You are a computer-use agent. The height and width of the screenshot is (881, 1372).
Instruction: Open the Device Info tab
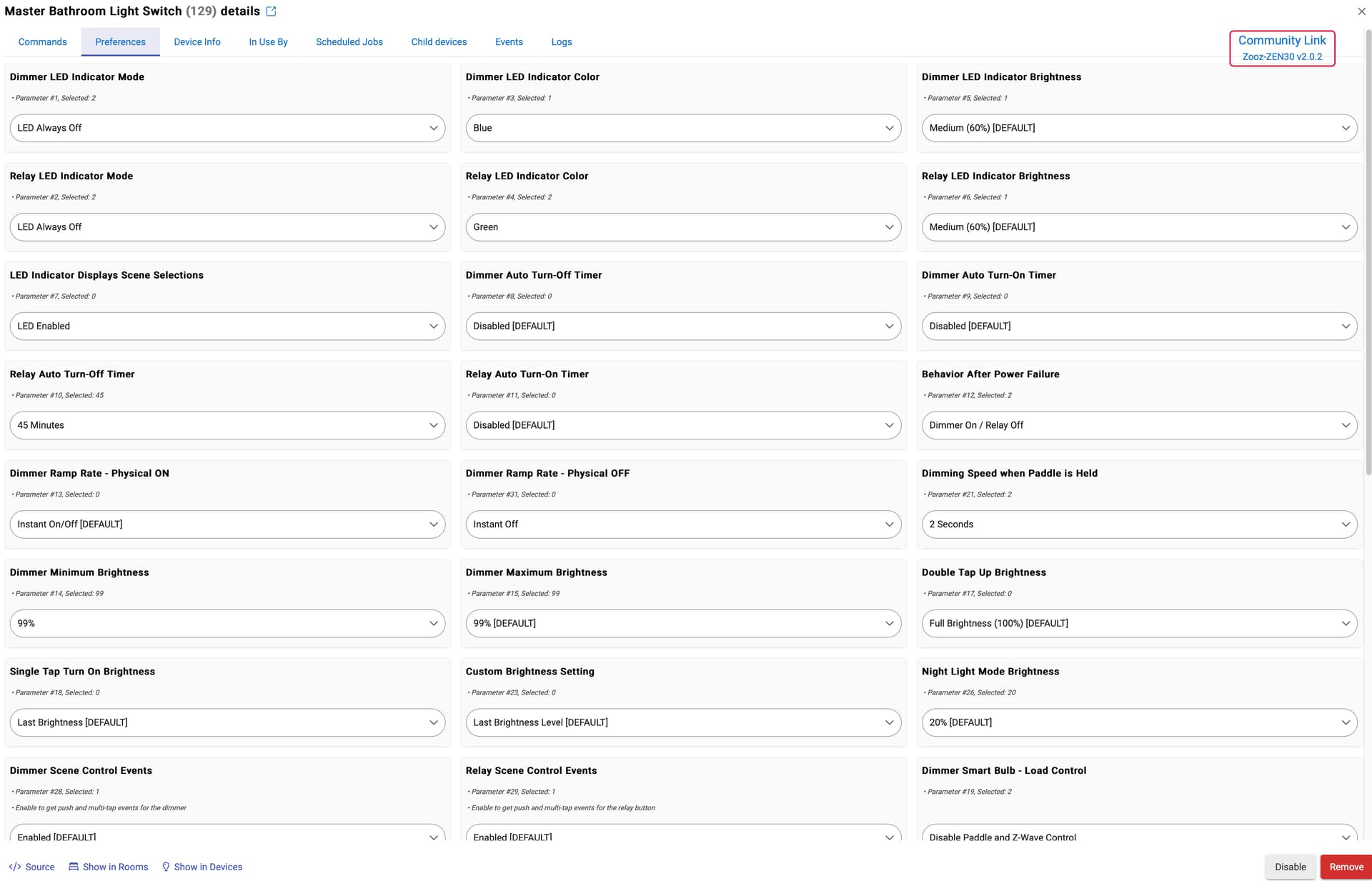click(197, 42)
